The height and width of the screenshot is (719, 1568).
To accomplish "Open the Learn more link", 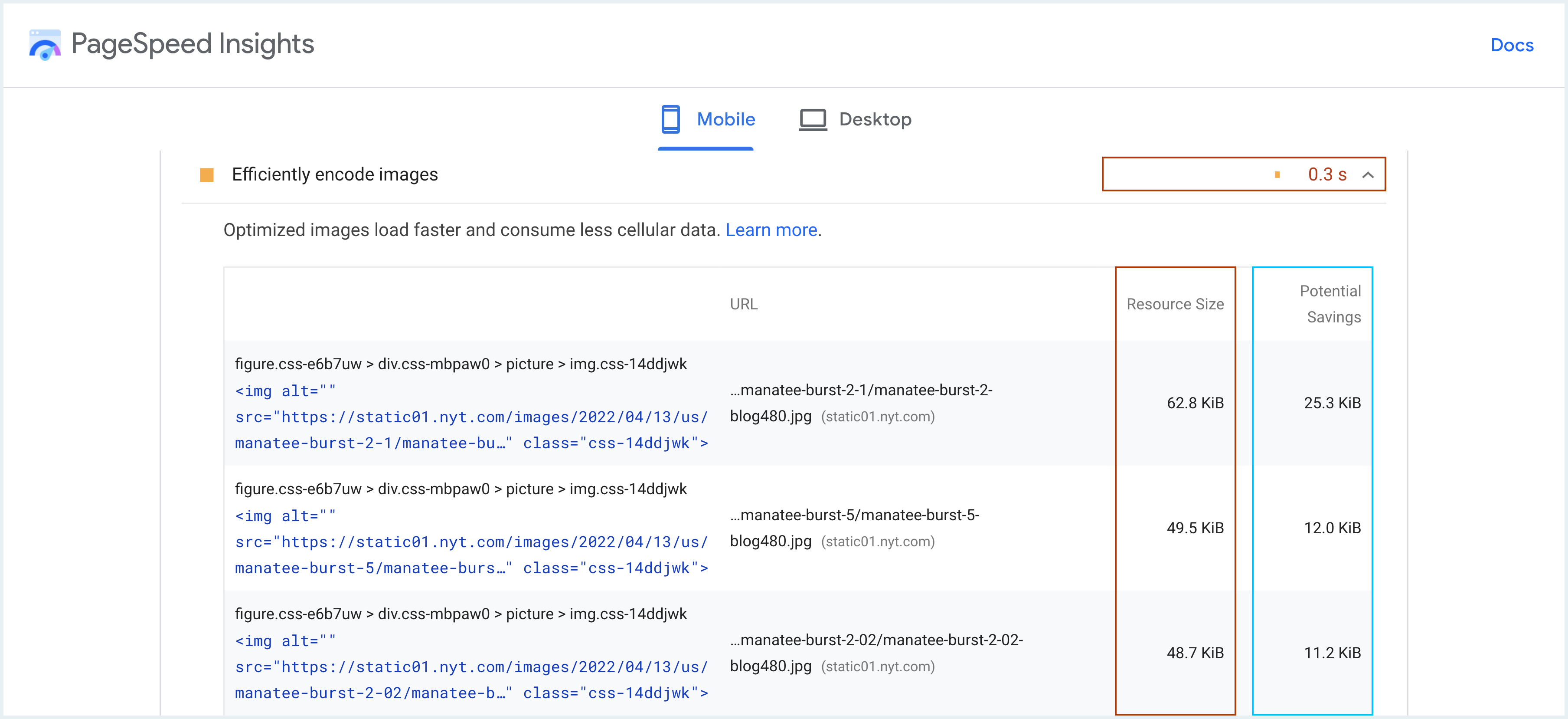I will pos(771,230).
